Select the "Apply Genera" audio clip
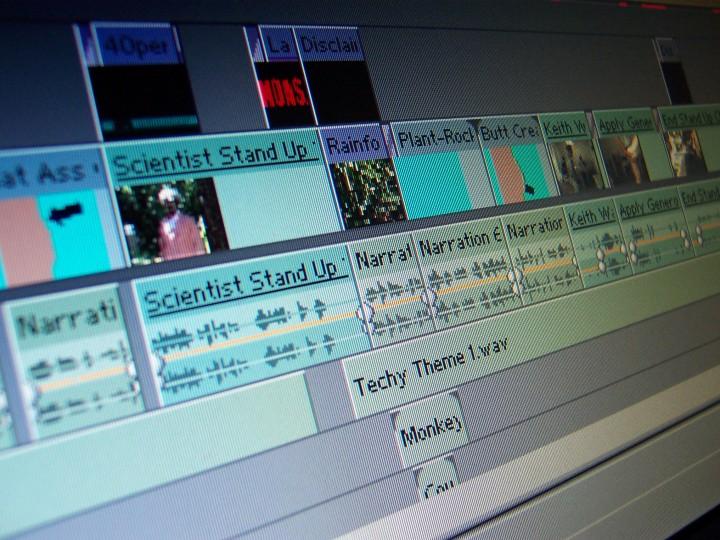The height and width of the screenshot is (540, 720). [654, 229]
